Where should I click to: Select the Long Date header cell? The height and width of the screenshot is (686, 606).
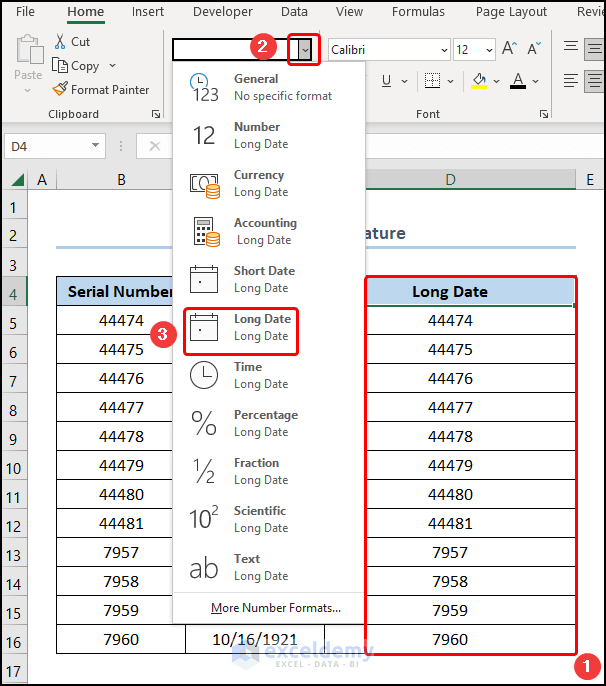pyautogui.click(x=450, y=291)
